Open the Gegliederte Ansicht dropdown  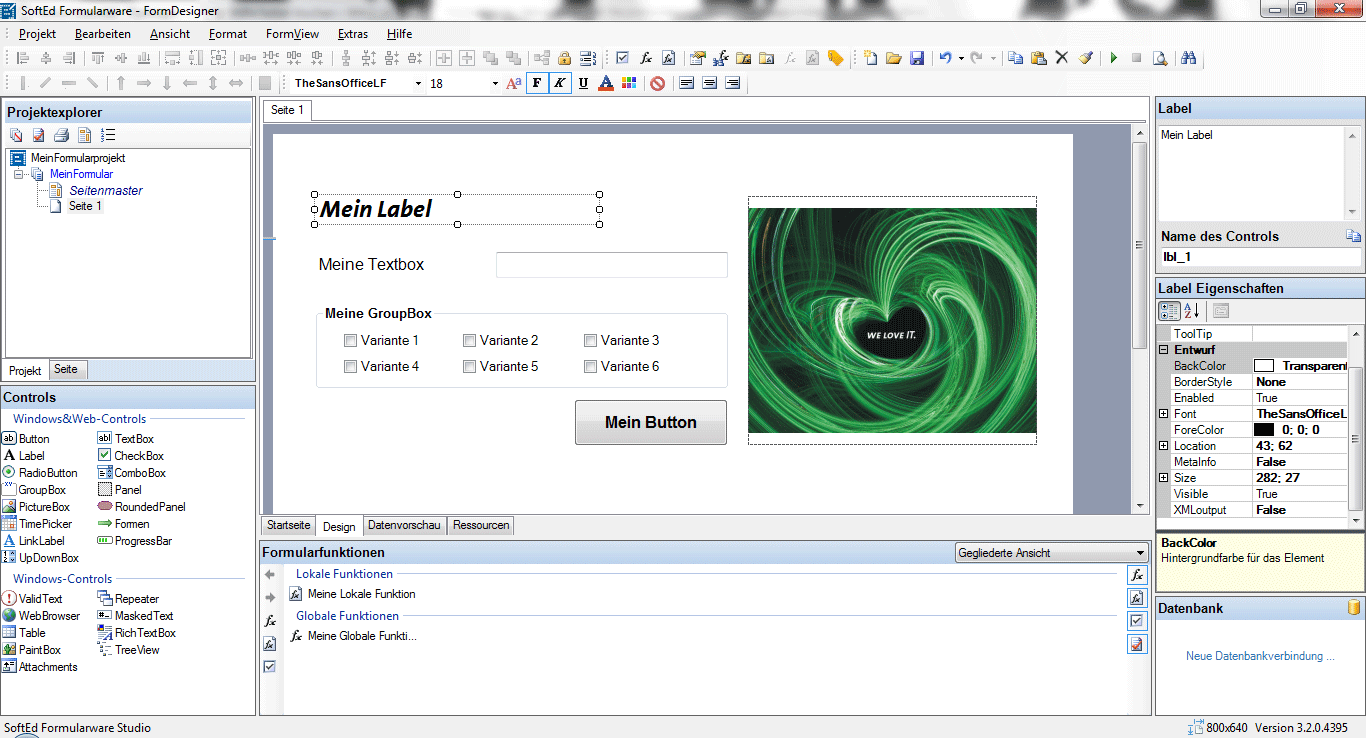click(1141, 552)
